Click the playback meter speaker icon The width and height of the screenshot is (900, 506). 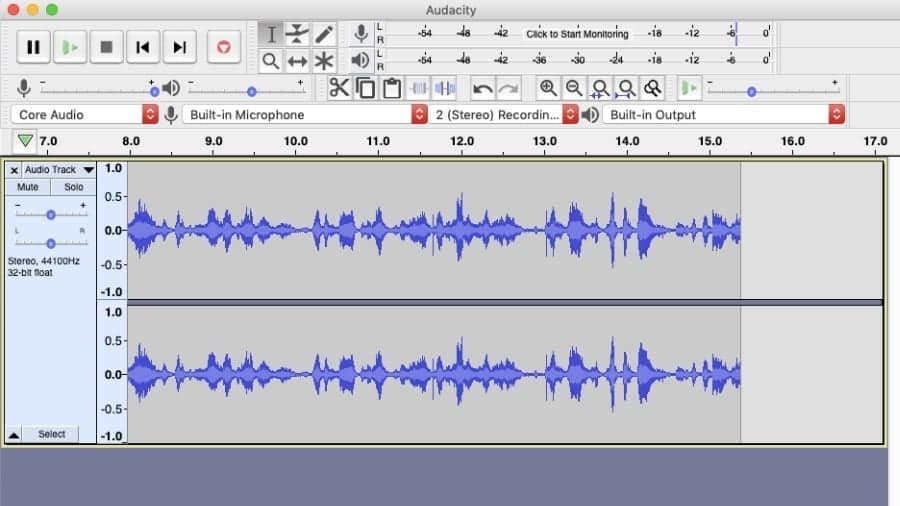pyautogui.click(x=360, y=60)
